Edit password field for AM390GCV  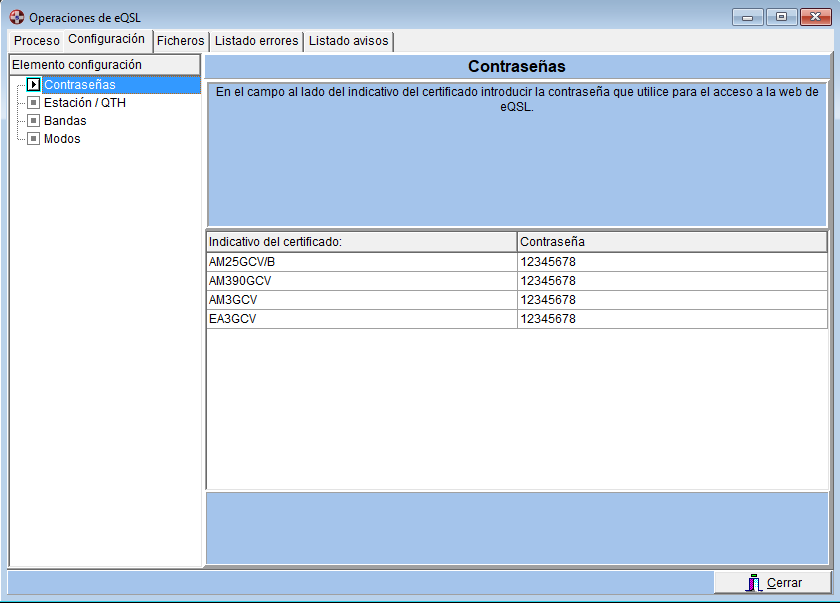[x=671, y=281]
